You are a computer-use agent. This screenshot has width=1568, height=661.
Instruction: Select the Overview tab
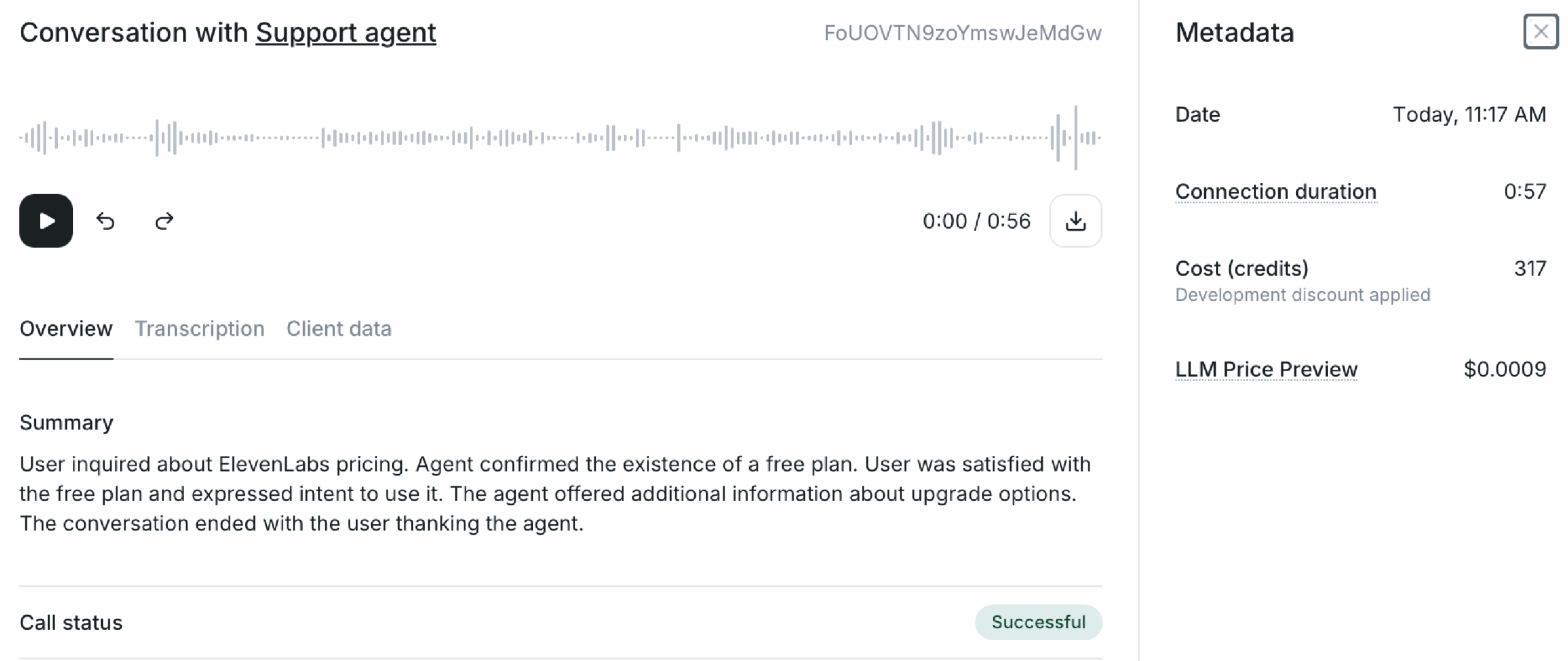click(x=66, y=329)
